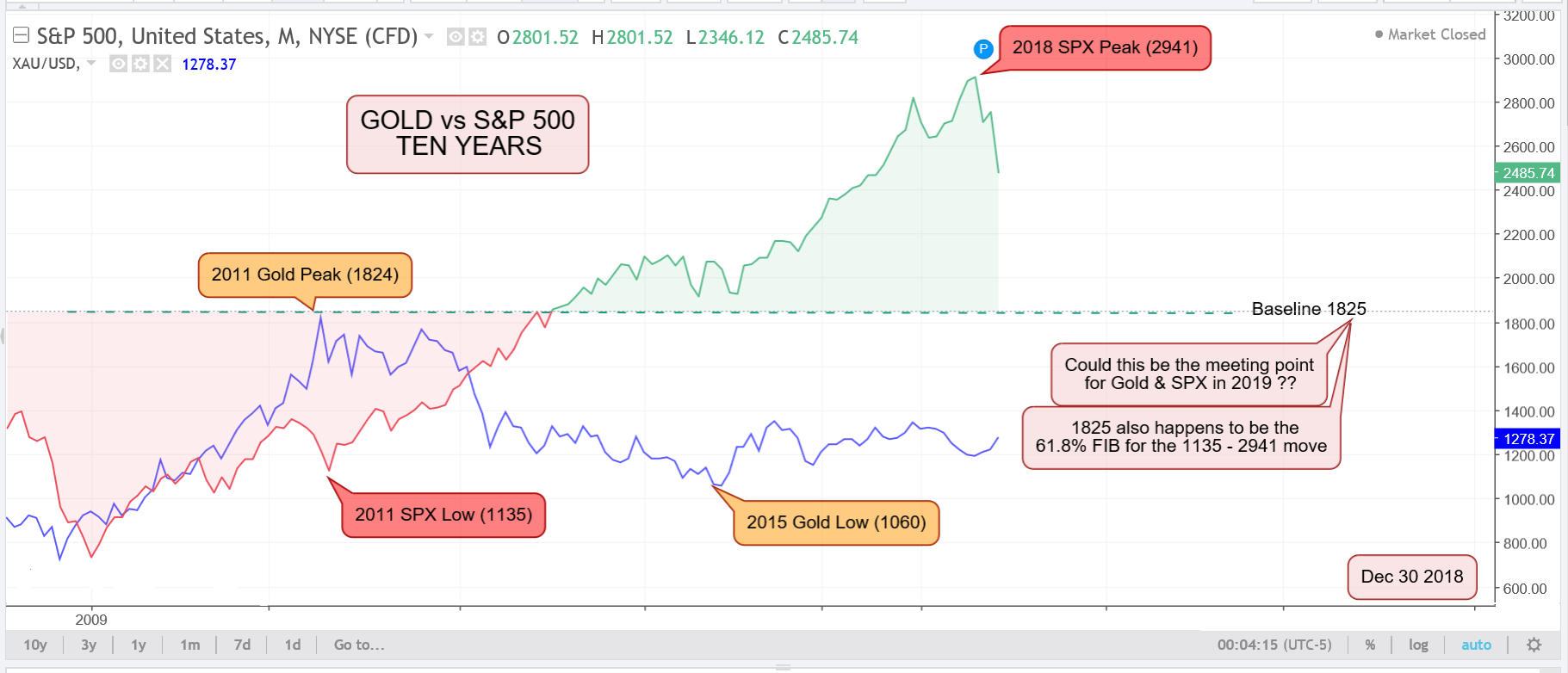
Task: Open the XAU/USD series settings gear
Action: click(140, 63)
